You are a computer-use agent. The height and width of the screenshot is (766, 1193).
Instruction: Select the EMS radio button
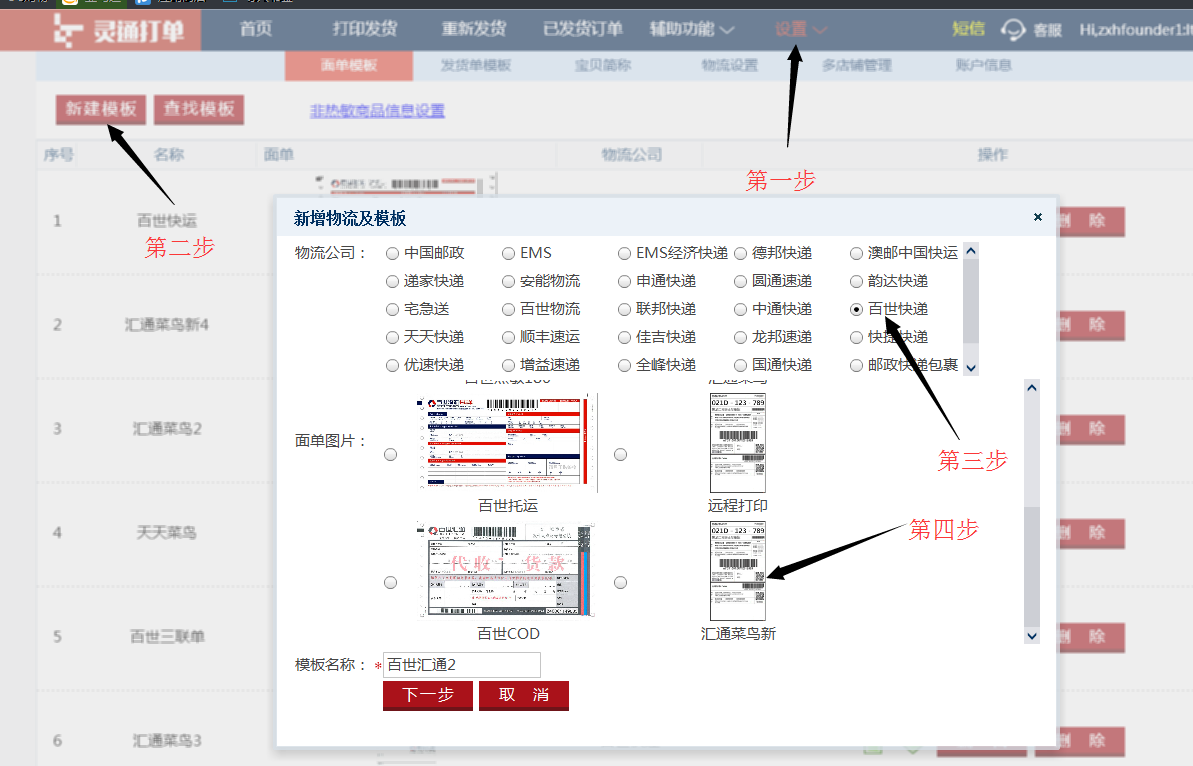pyautogui.click(x=508, y=253)
